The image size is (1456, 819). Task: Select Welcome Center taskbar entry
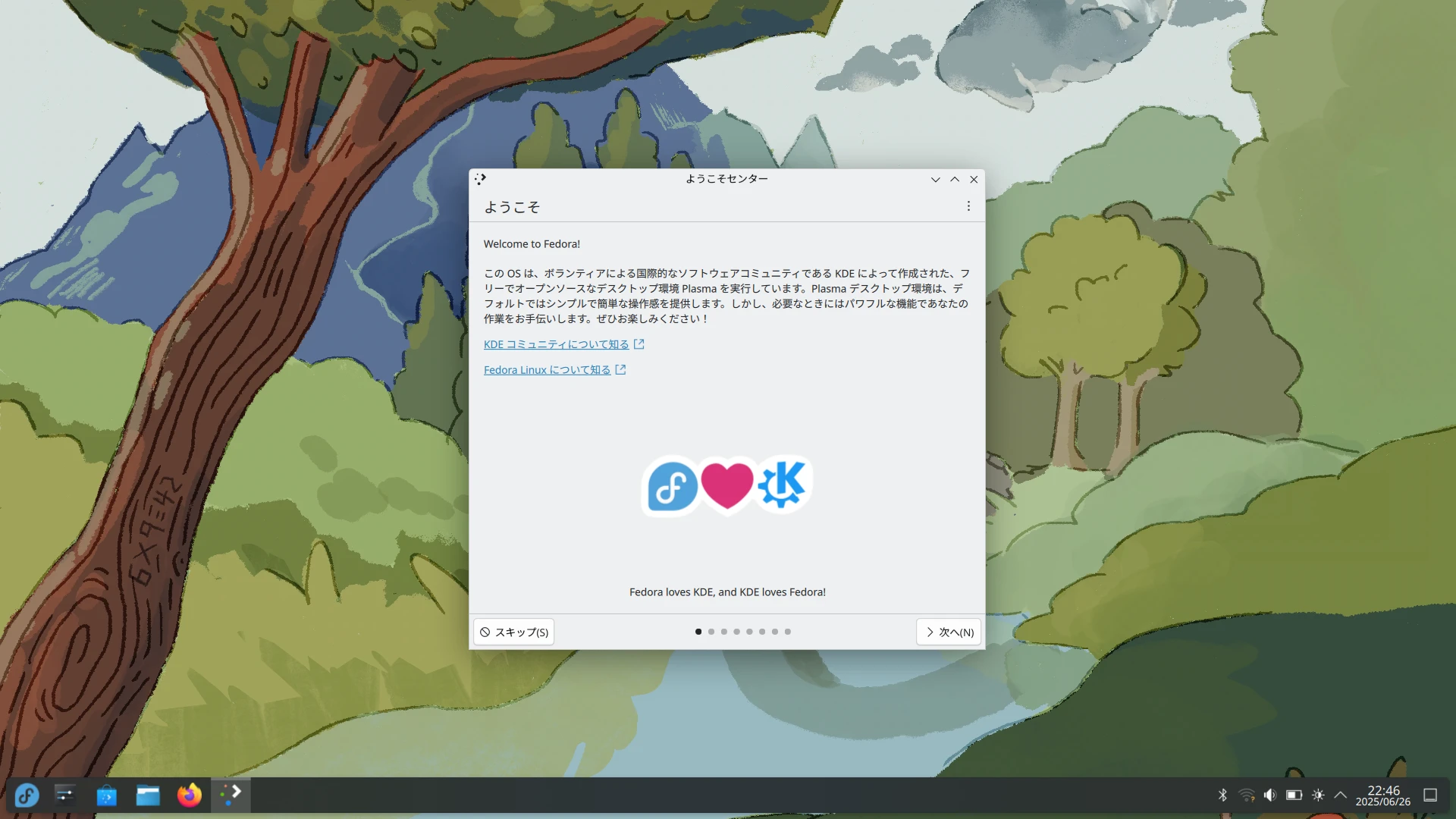tap(231, 795)
